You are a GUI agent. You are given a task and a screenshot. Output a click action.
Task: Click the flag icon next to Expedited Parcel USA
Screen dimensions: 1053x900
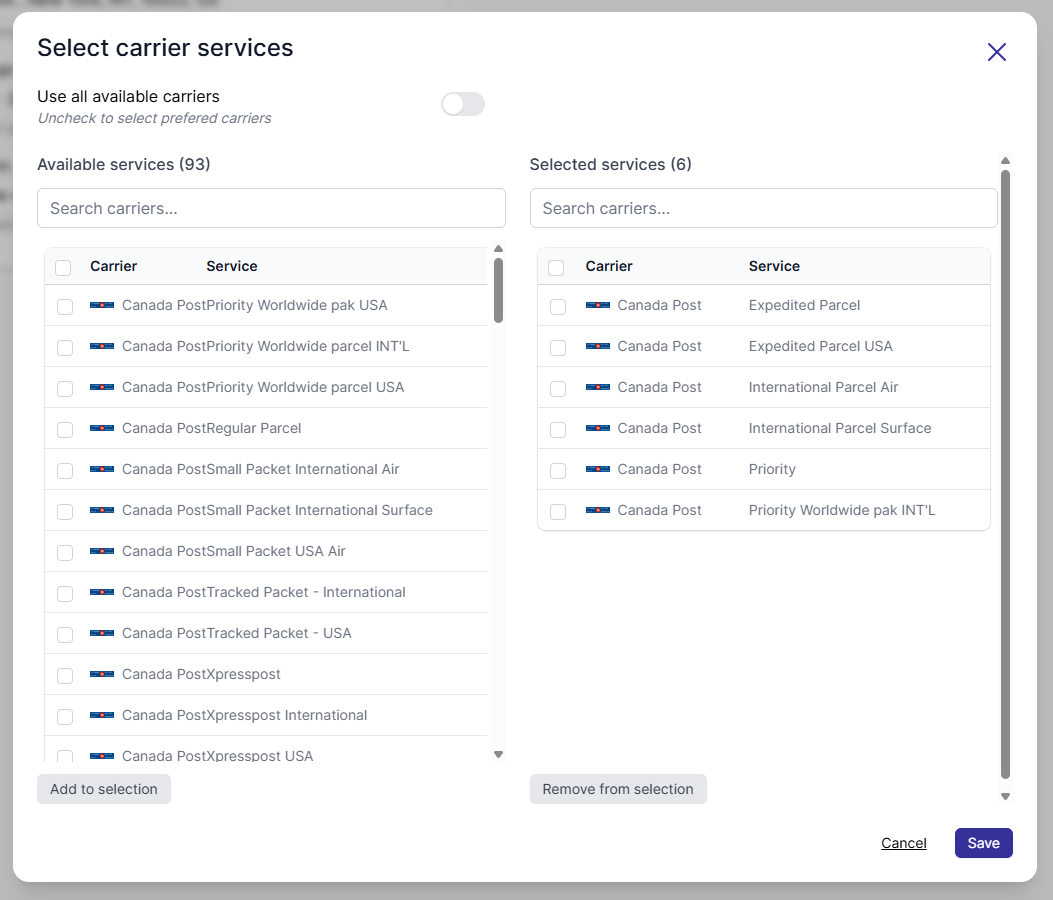[597, 347]
